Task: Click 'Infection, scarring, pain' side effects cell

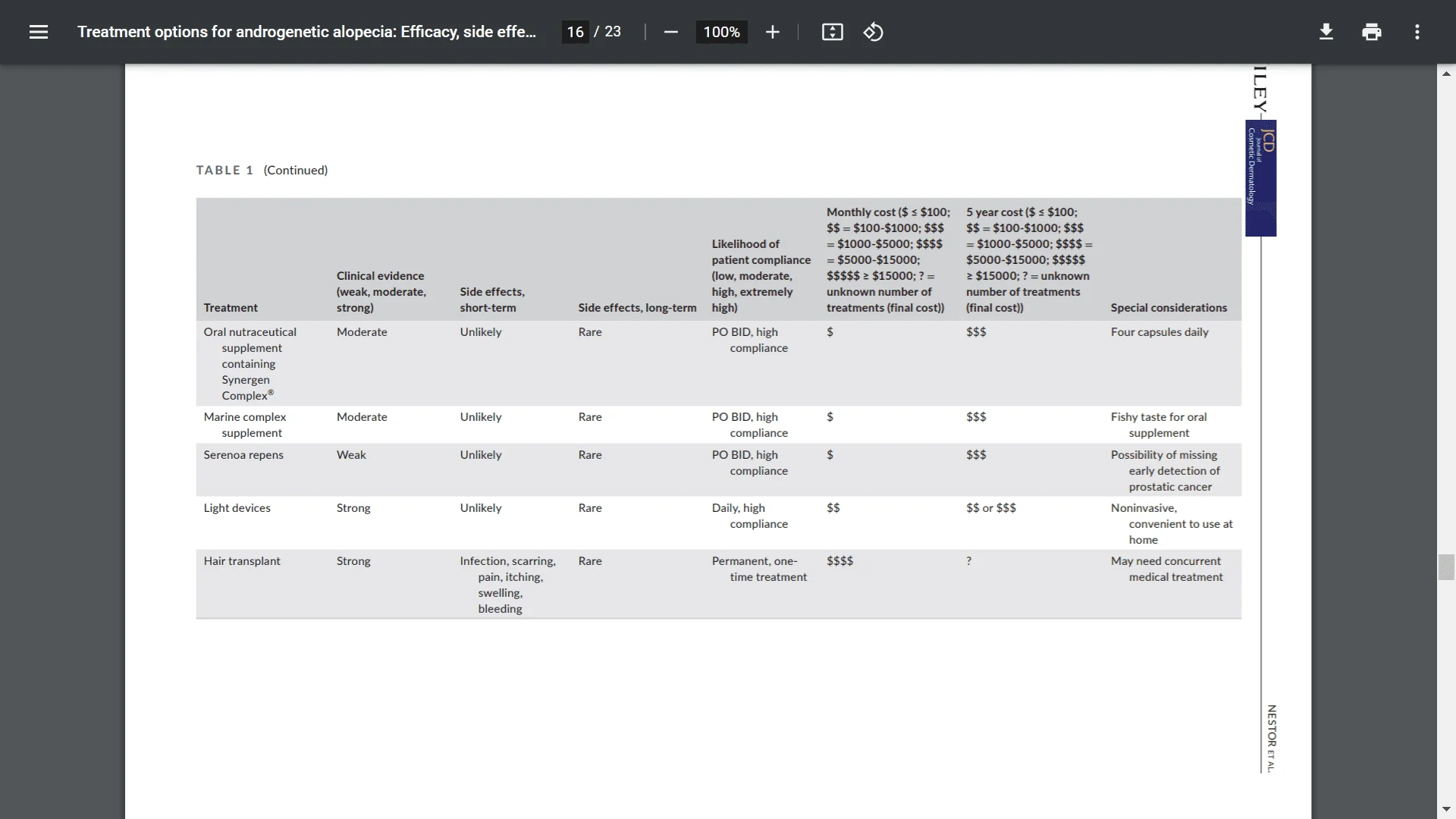Action: [508, 585]
